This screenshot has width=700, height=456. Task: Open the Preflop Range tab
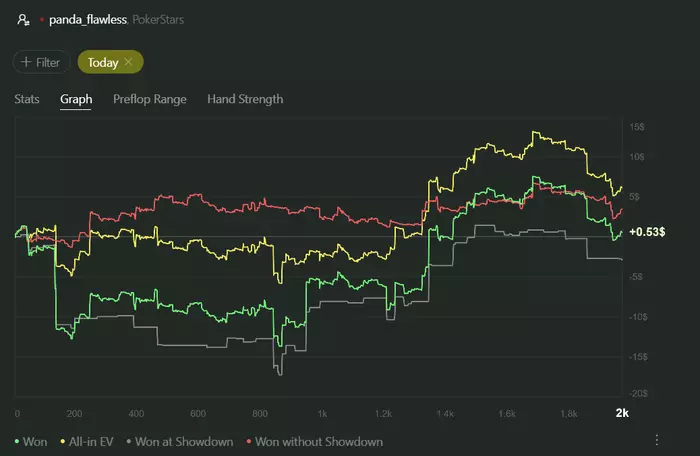point(149,99)
